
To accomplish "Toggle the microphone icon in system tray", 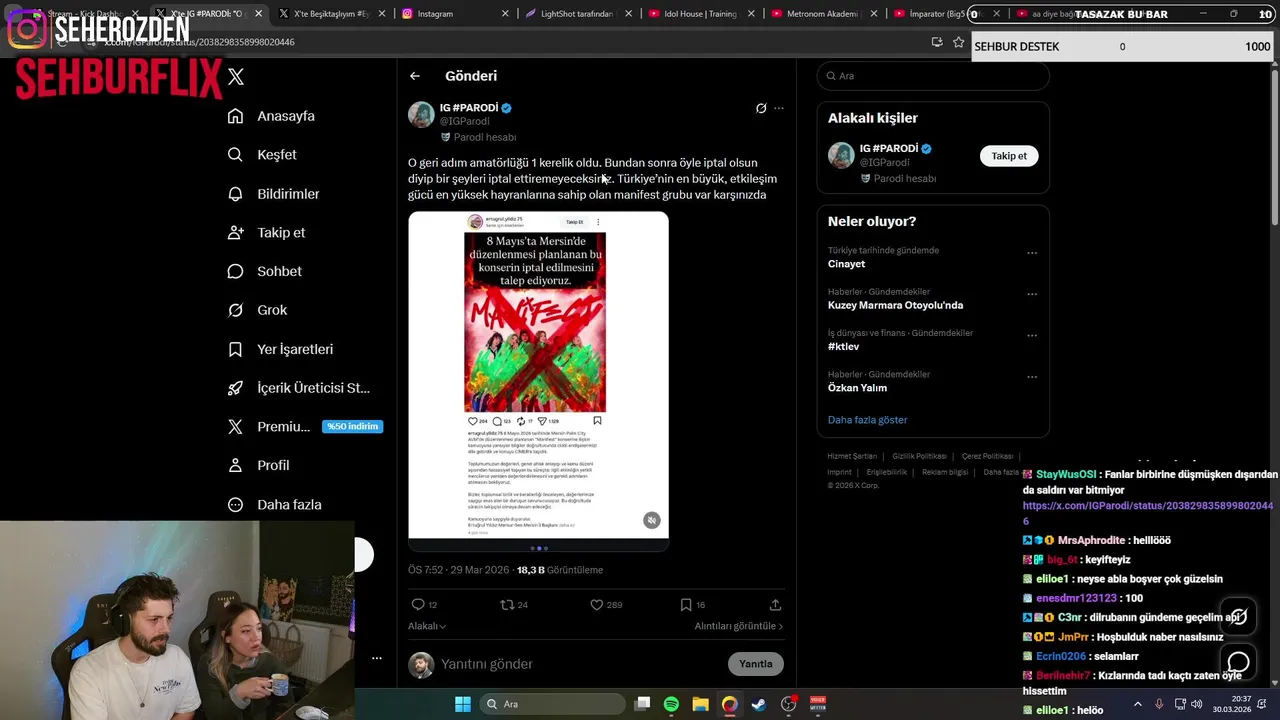I will coord(1159,704).
